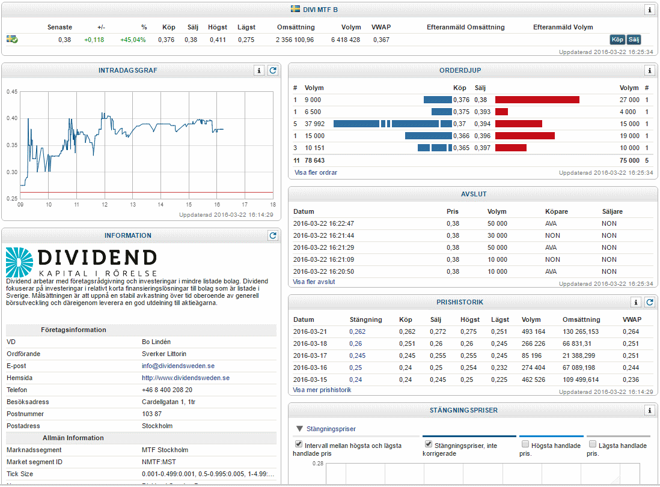Click the Stängning column header in Prishistorik
This screenshot has width=660, height=487.
pos(366,319)
